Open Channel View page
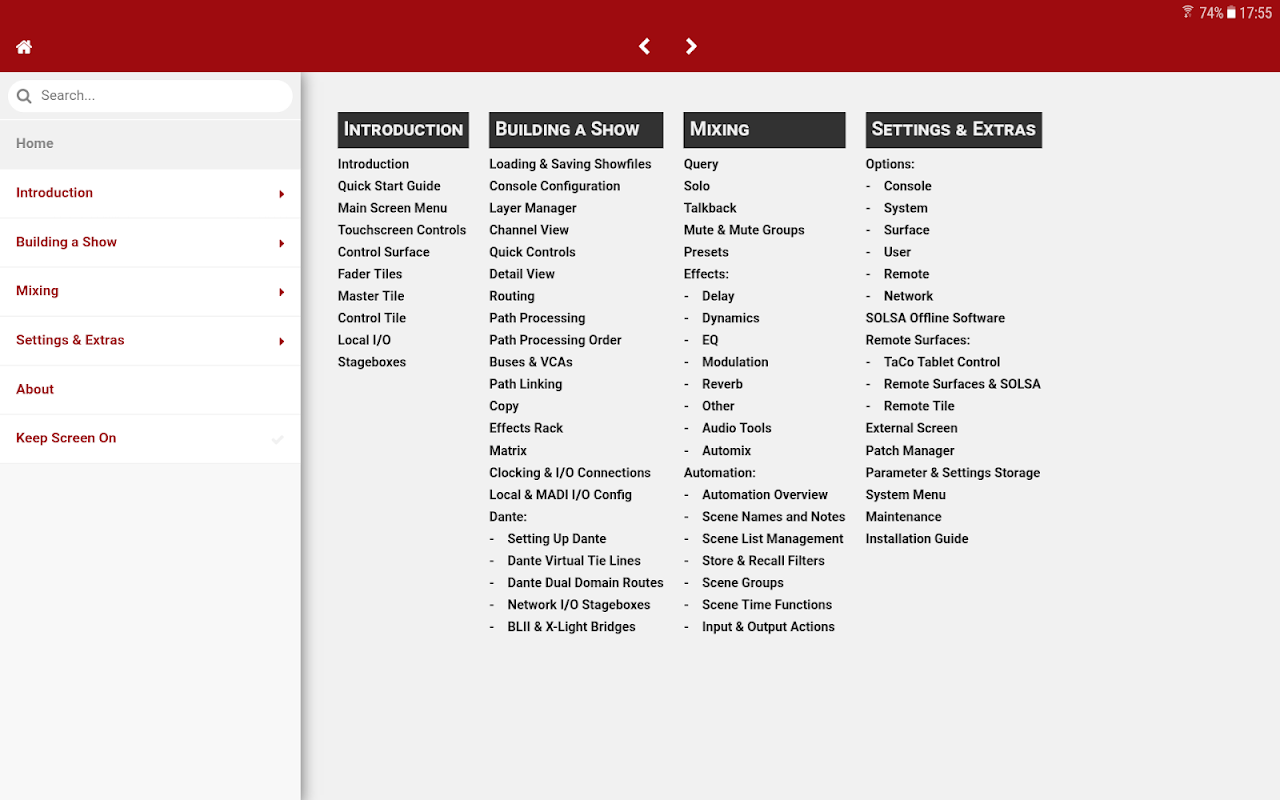The height and width of the screenshot is (800, 1280). pos(529,230)
